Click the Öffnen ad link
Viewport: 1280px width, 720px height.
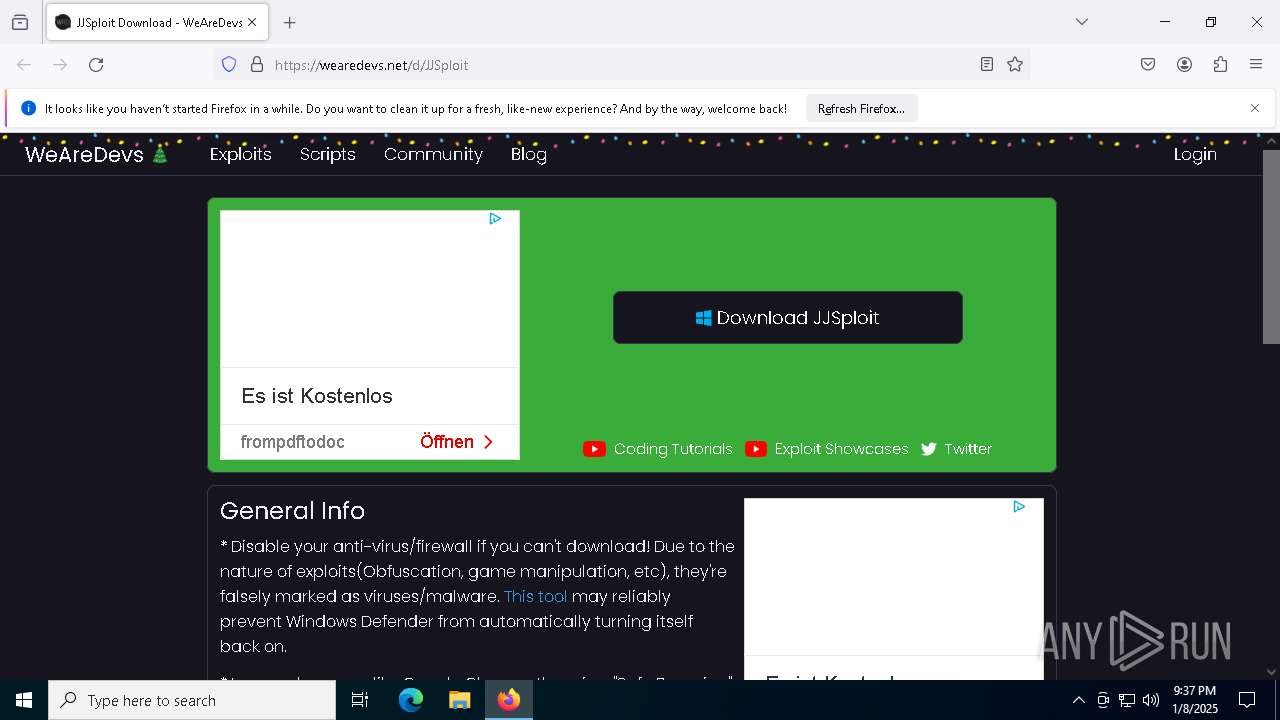tap(457, 442)
